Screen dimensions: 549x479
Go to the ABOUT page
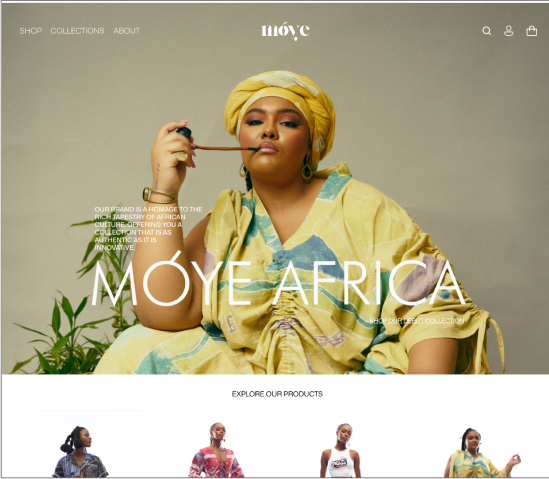pyautogui.click(x=127, y=31)
